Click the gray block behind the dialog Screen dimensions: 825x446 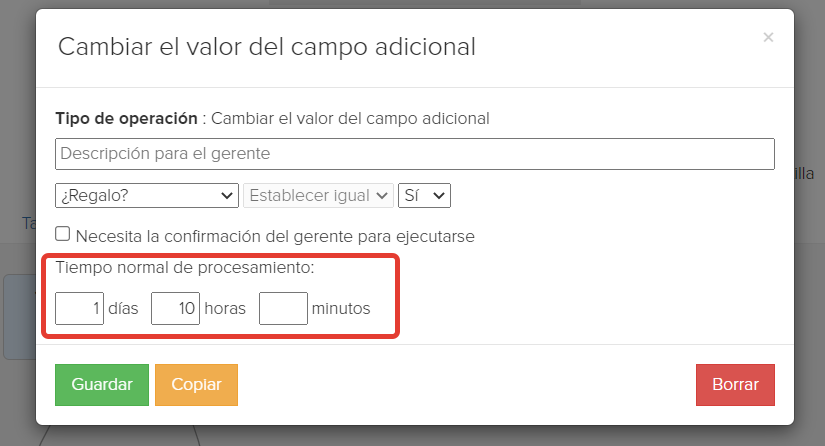19,317
